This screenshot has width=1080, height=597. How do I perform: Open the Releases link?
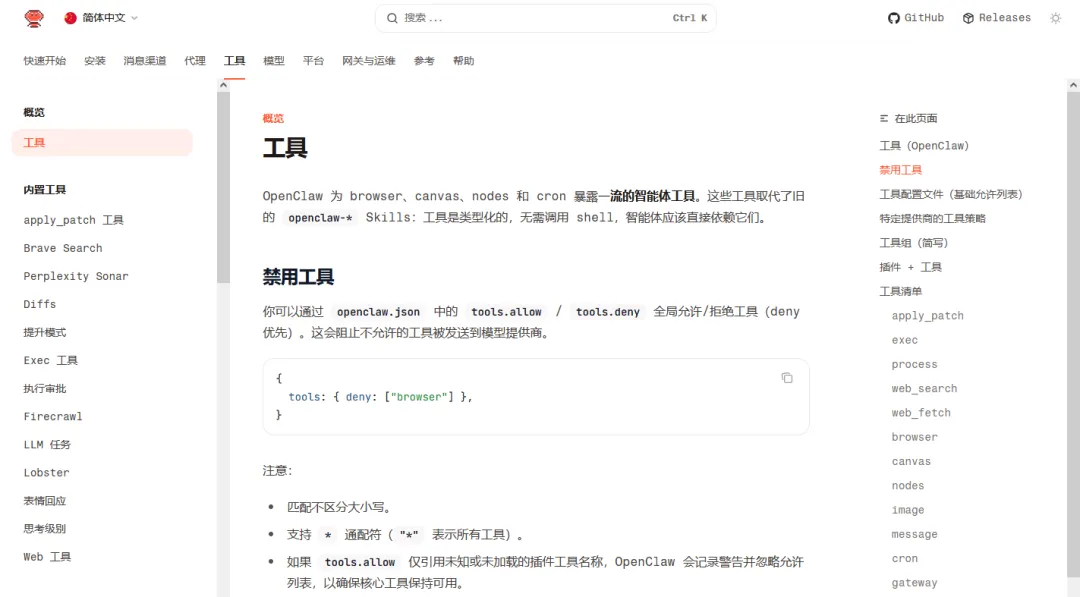click(x=997, y=18)
